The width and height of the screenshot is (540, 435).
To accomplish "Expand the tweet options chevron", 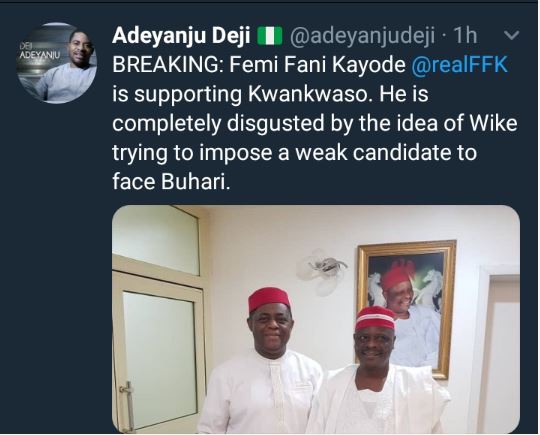I will pos(511,35).
